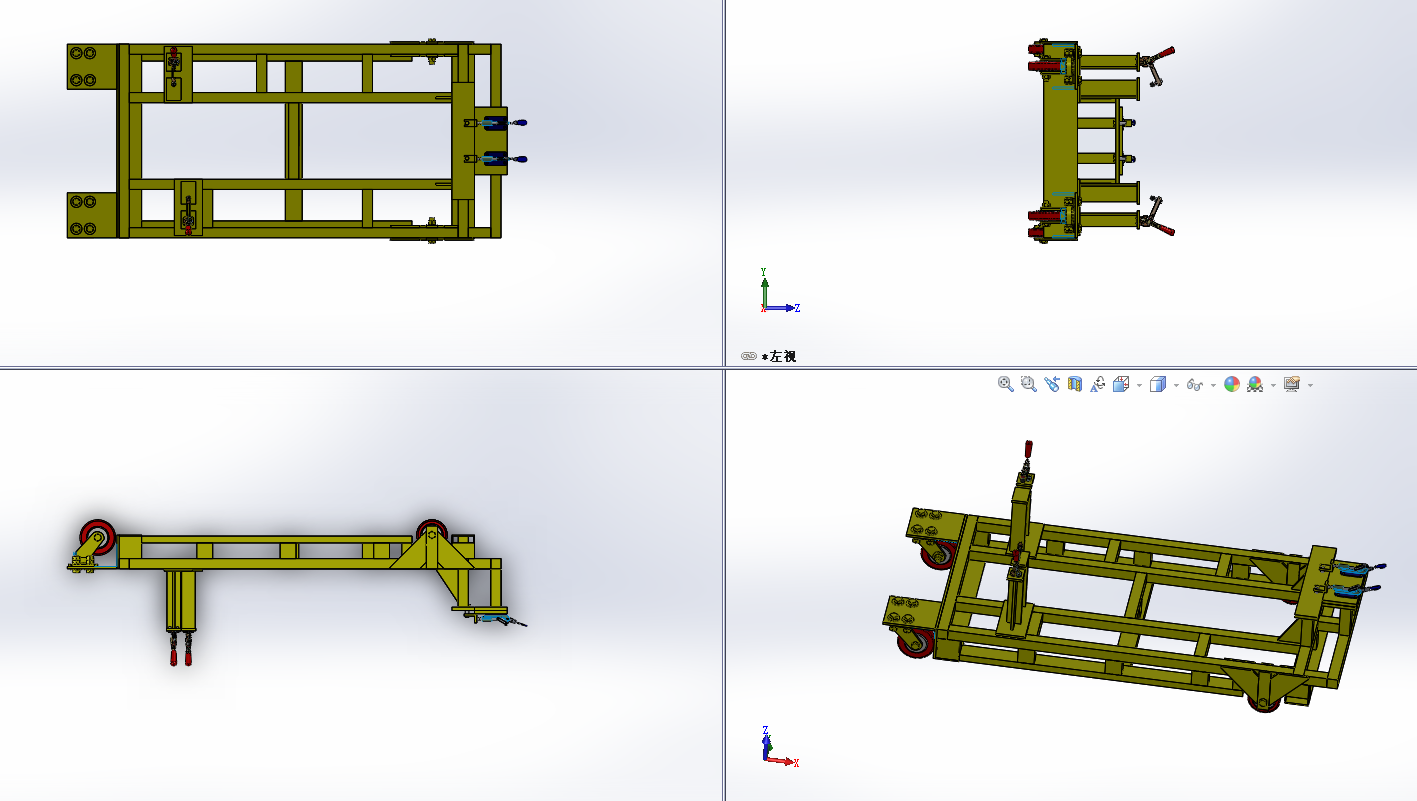Open Edit Appearance color ball
Screen dimensions: 1417x801
point(1232,384)
